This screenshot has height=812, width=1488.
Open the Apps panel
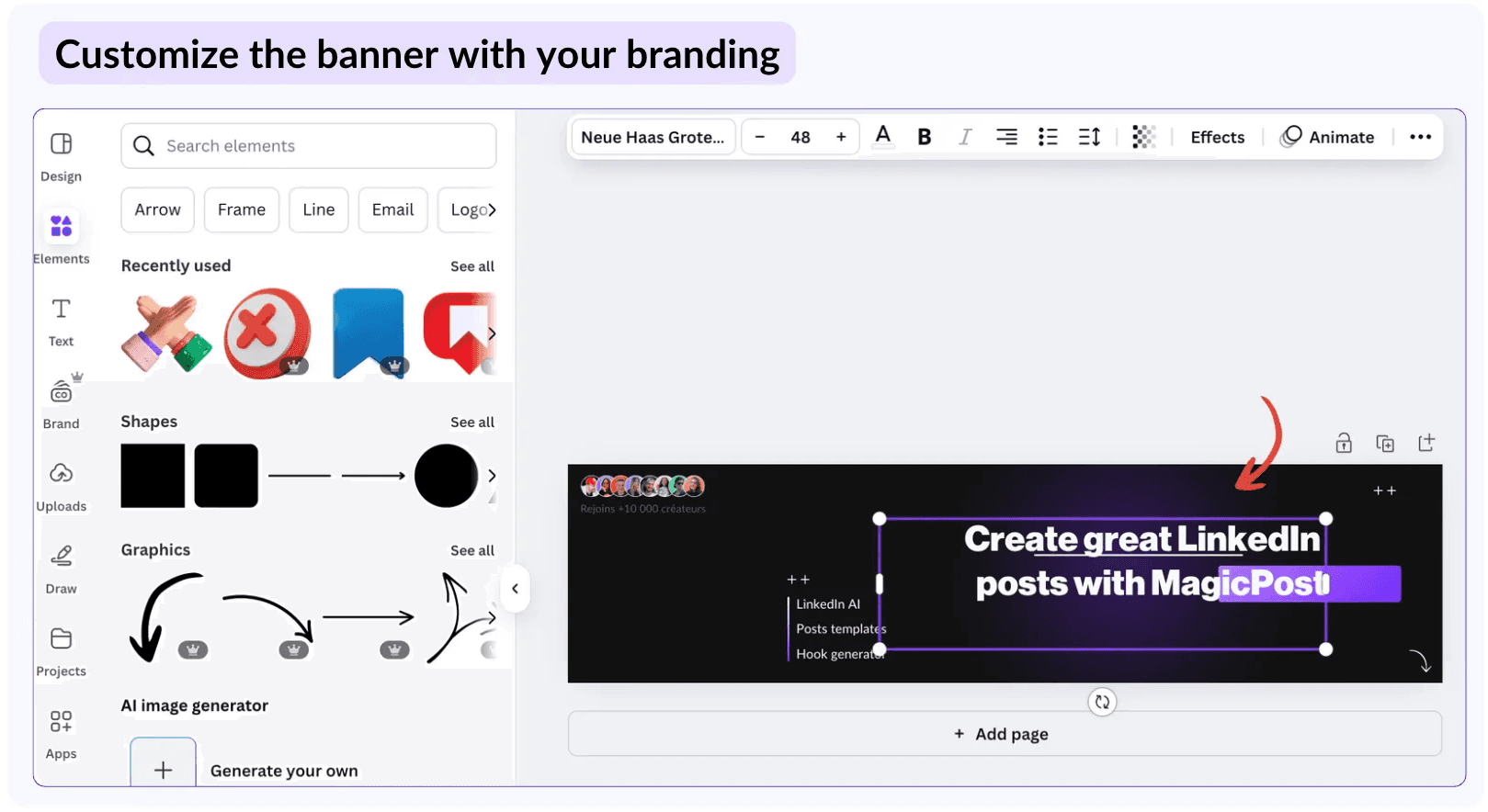(62, 734)
